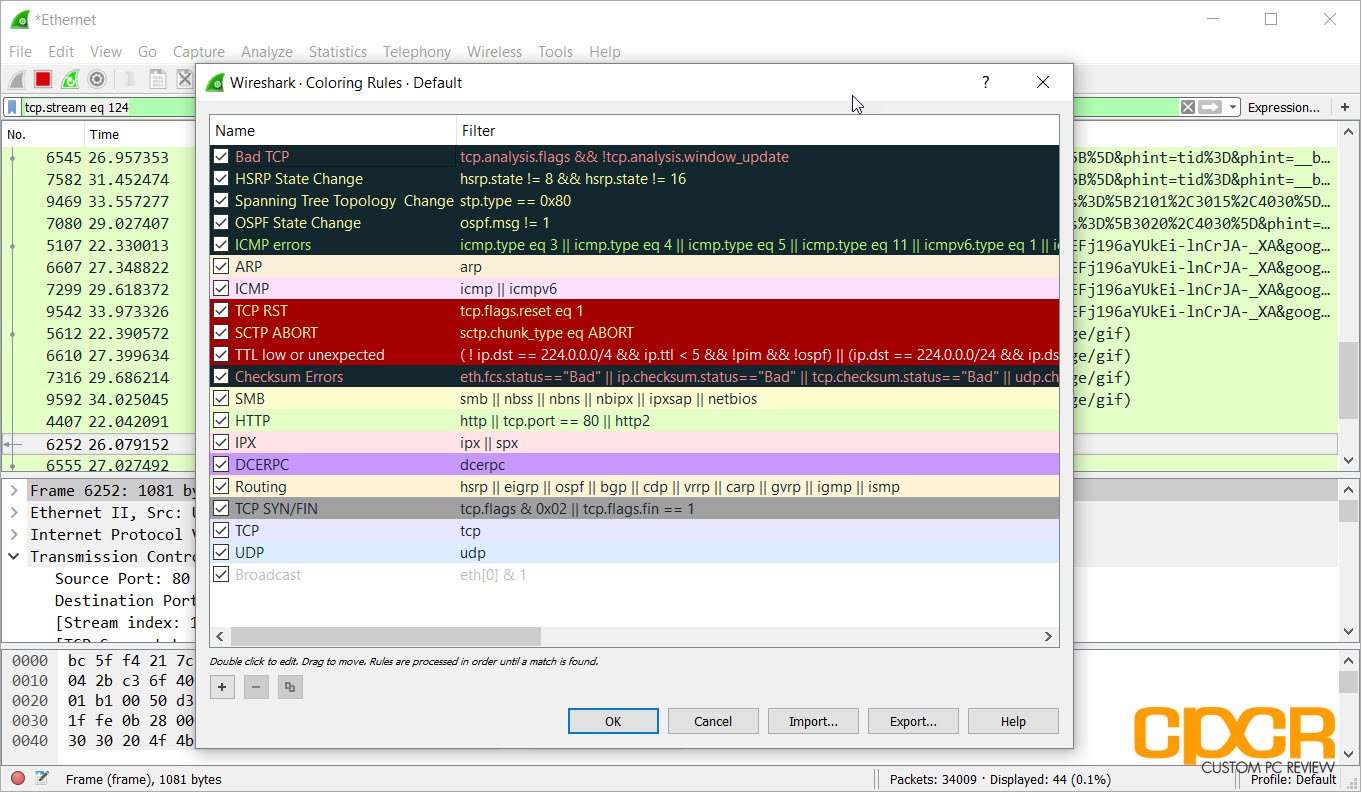The height and width of the screenshot is (792, 1361).
Task: Click the Cancel button
Action: coord(713,721)
